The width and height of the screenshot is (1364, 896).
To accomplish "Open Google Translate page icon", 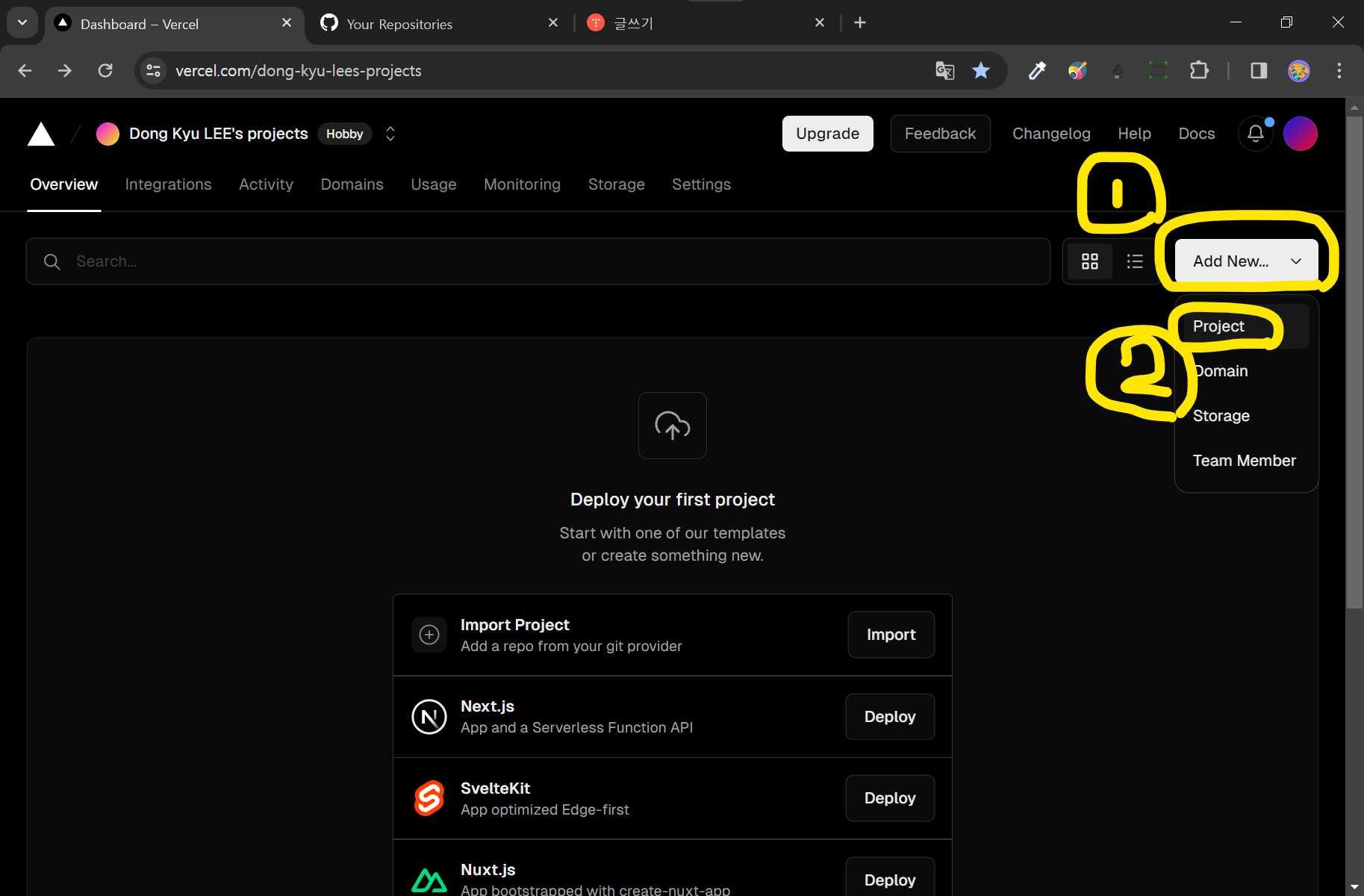I will coord(945,70).
